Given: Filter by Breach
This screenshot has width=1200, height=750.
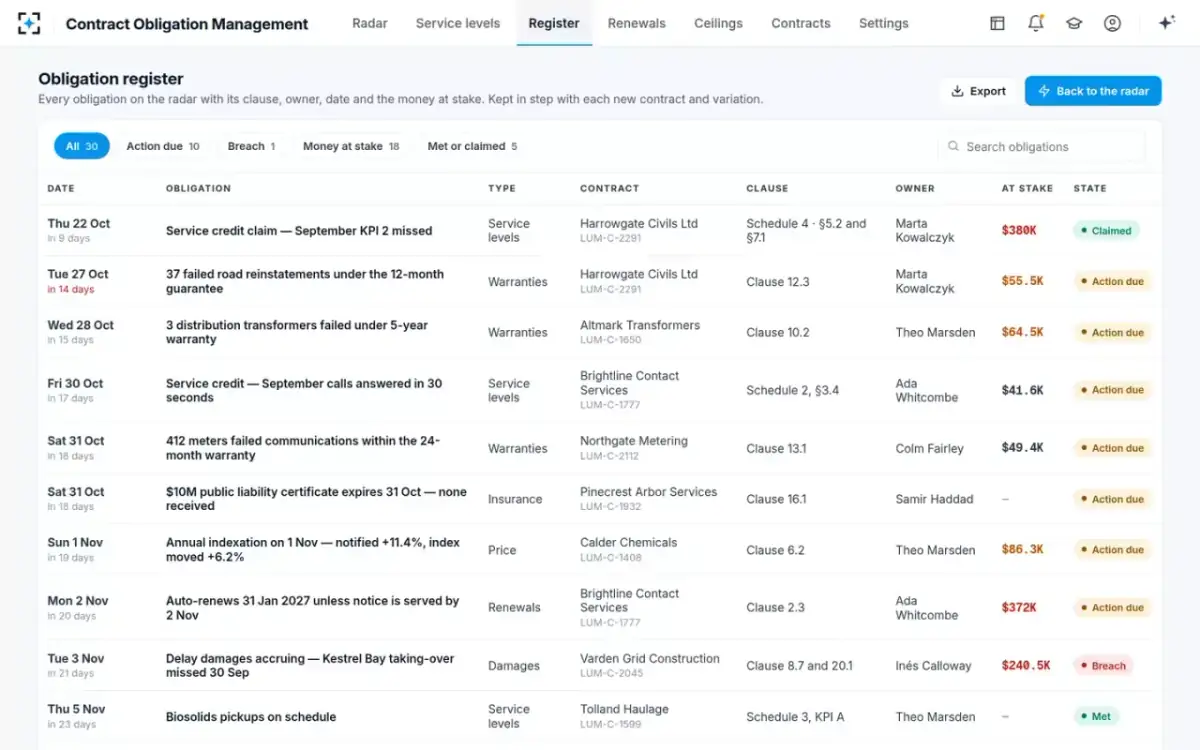Looking at the screenshot, I should [251, 146].
